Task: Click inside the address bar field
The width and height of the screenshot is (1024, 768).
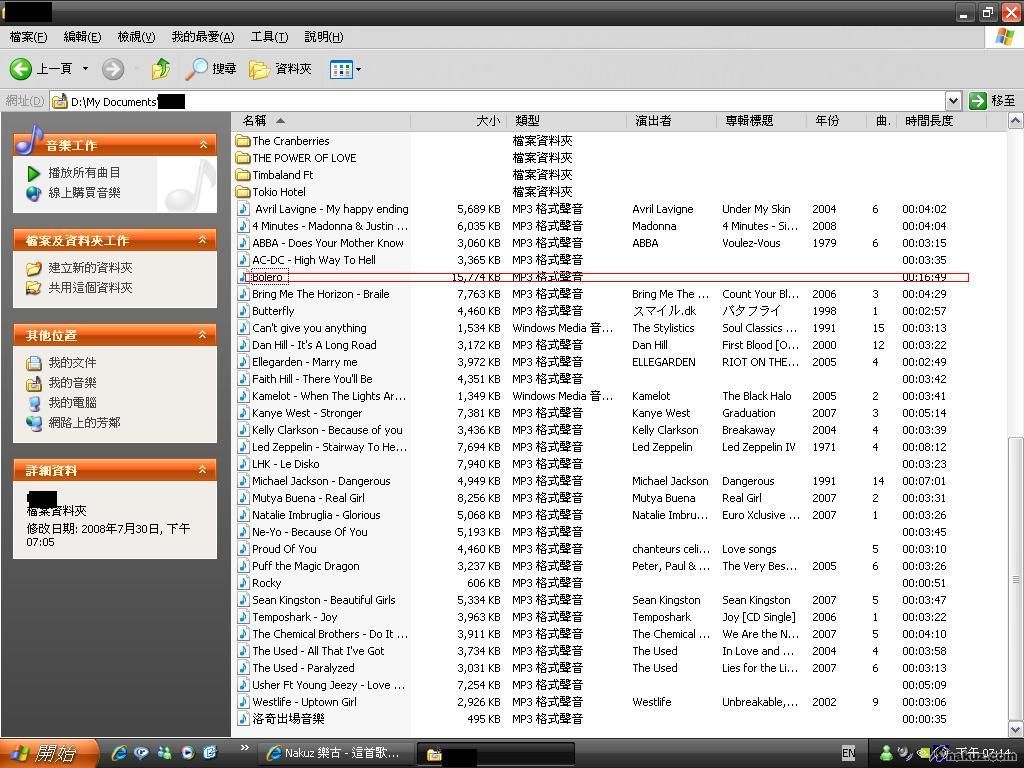Action: coord(496,101)
